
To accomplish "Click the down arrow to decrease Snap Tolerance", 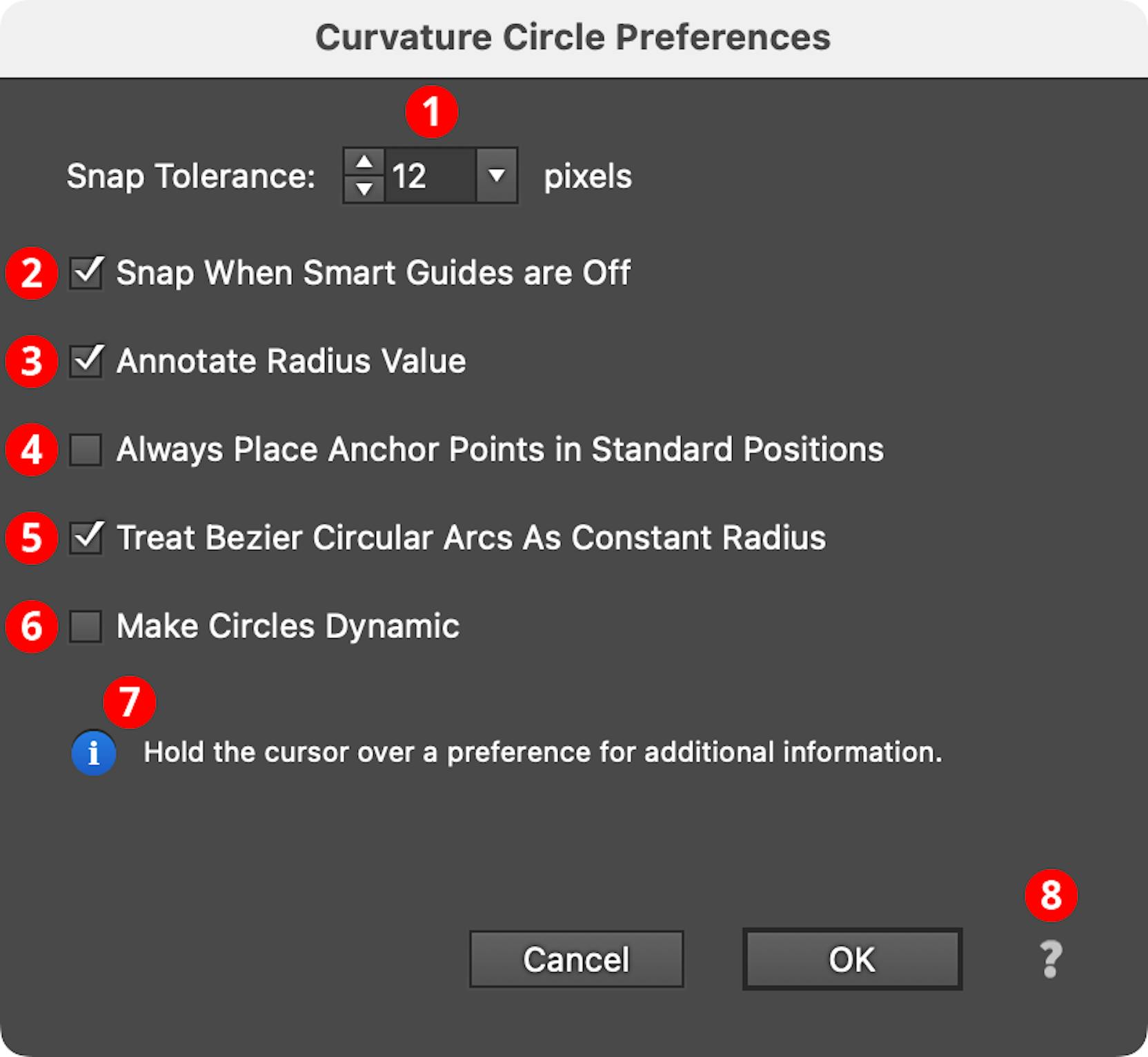I will pos(364,188).
